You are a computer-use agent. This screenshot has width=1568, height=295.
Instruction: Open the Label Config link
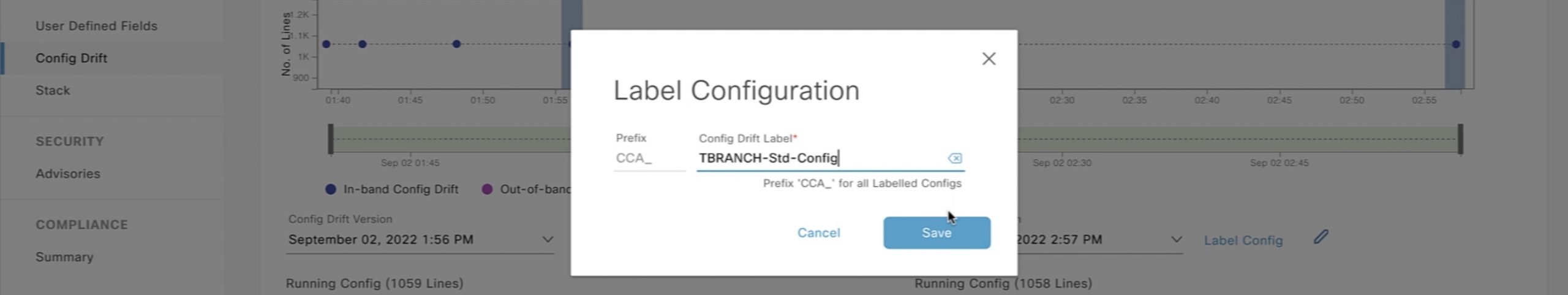(1243, 240)
